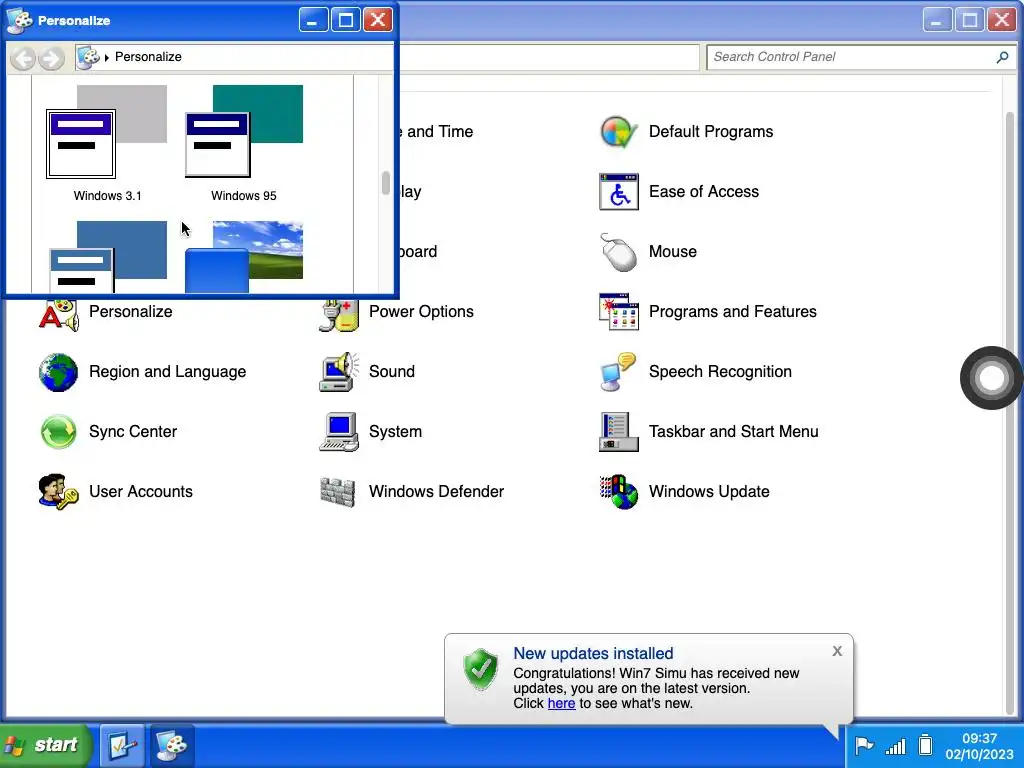Minimize the Personalize window
This screenshot has width=1024, height=768.
[x=313, y=20]
